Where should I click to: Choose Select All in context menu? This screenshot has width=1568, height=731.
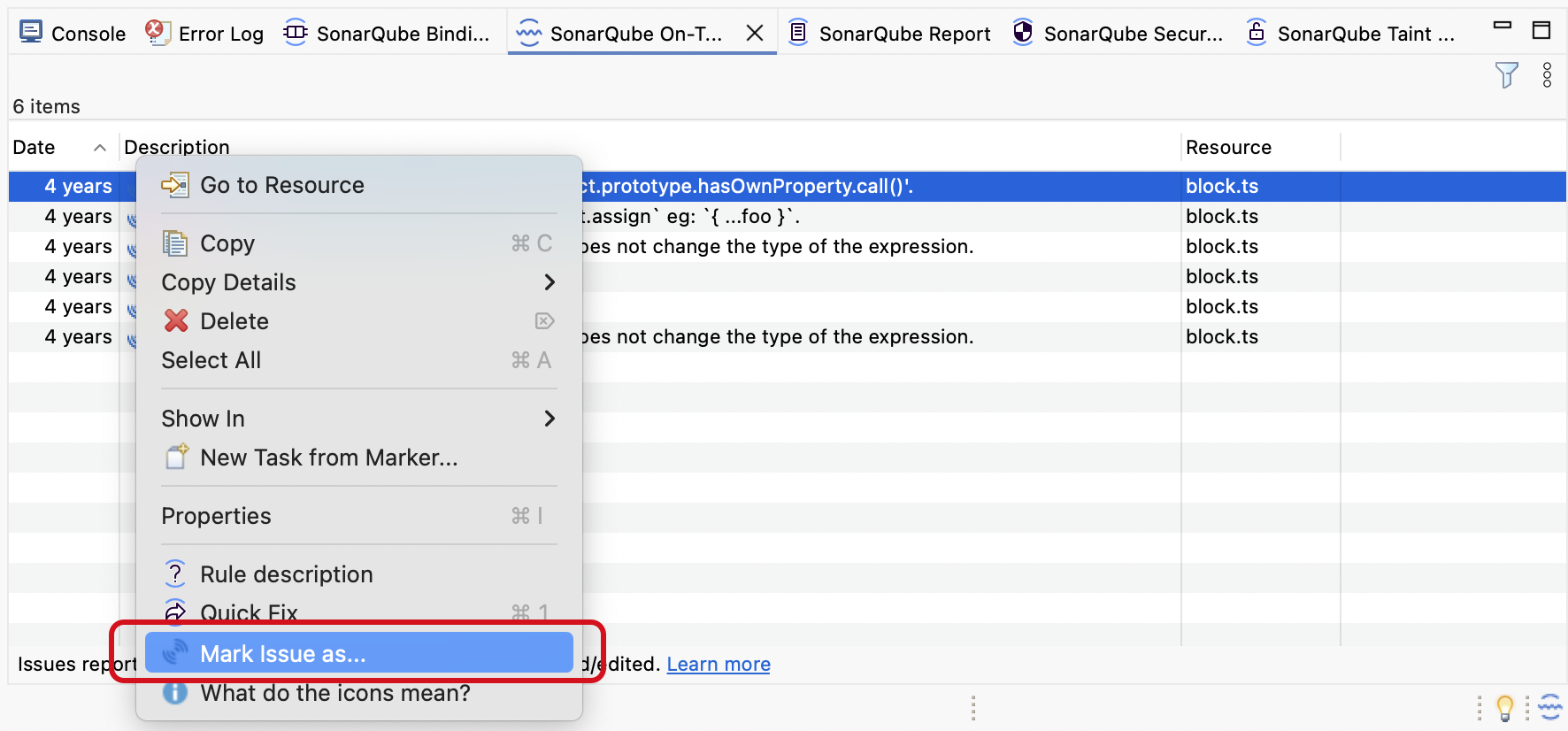coord(358,360)
